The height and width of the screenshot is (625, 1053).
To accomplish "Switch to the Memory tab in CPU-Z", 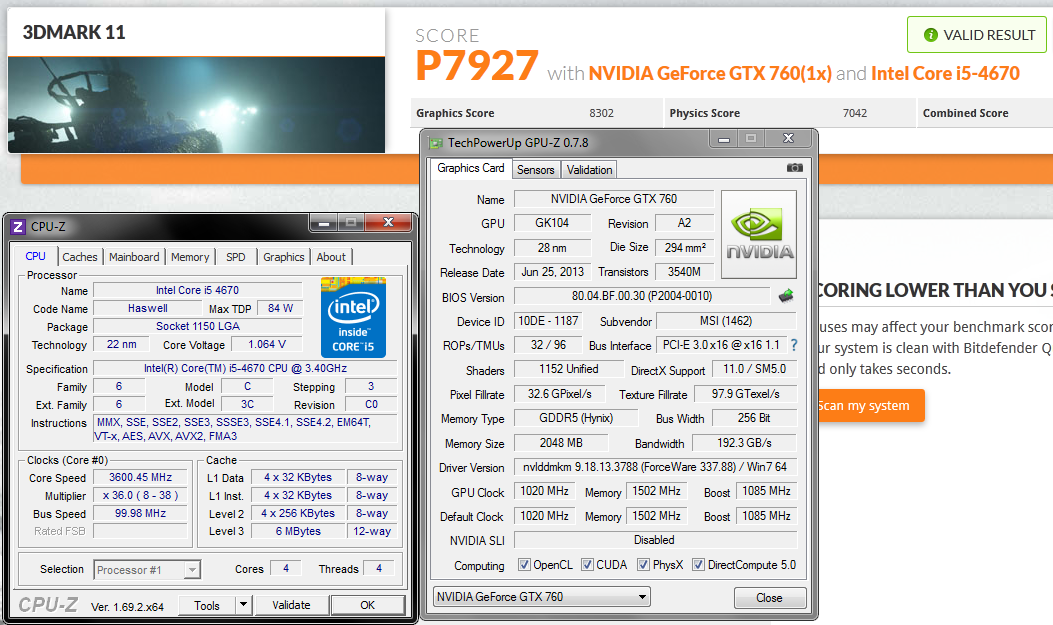I will tap(190, 257).
